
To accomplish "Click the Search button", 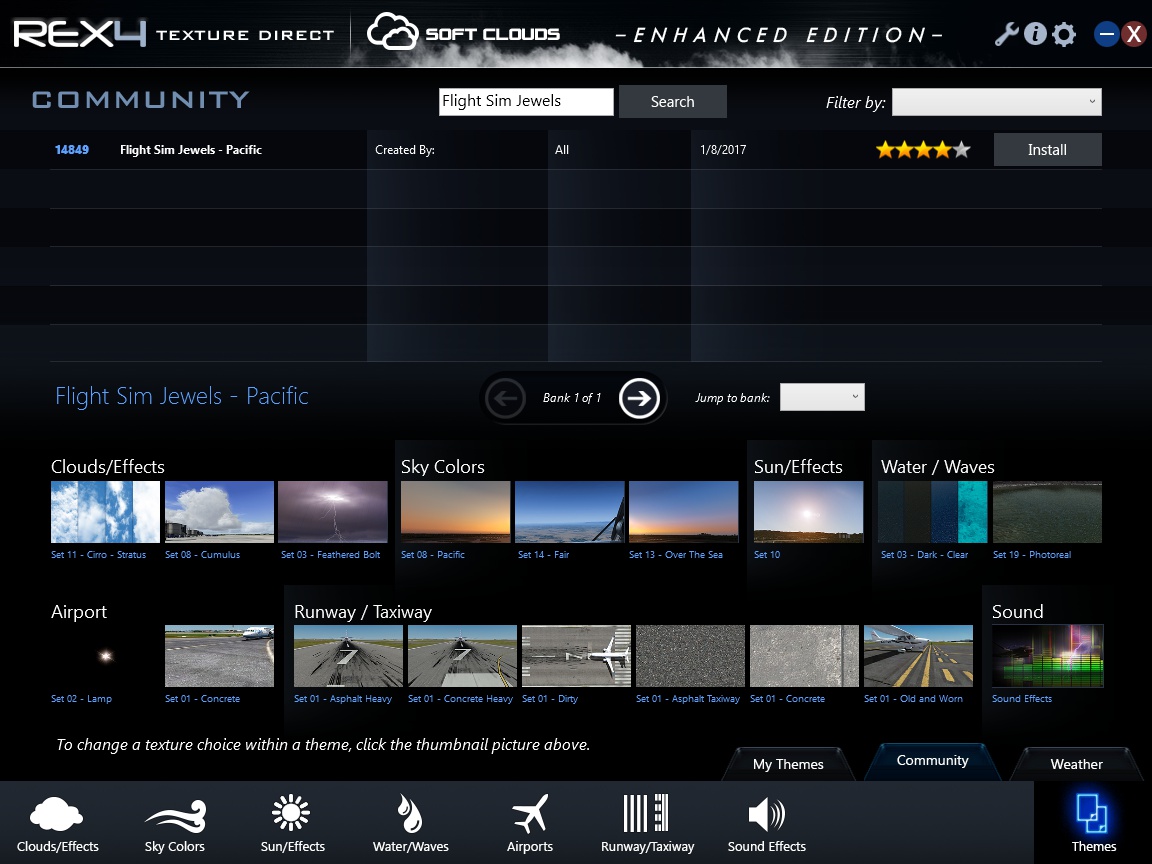I will pyautogui.click(x=672, y=101).
